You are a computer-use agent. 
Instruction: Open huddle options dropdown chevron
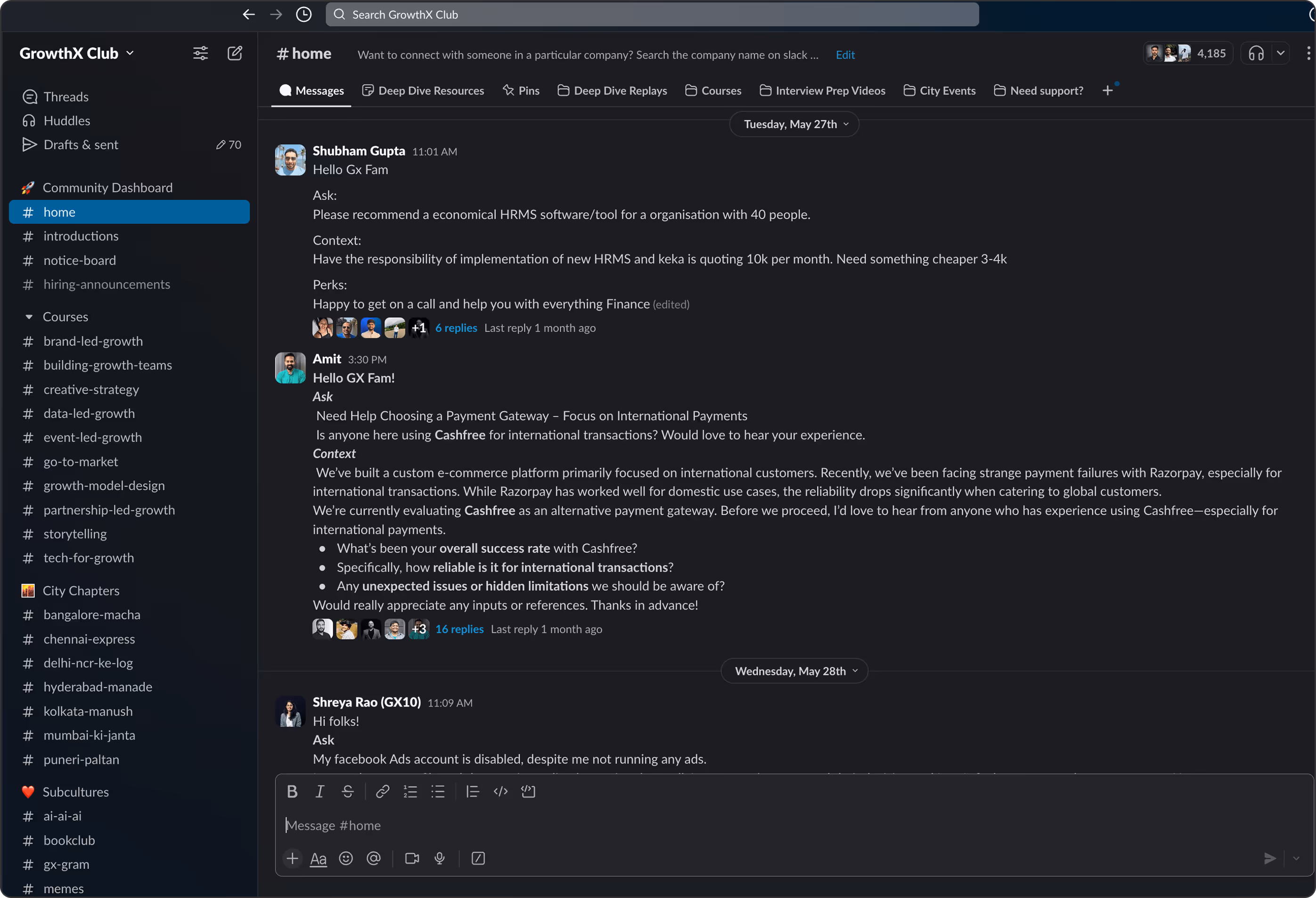(1280, 53)
